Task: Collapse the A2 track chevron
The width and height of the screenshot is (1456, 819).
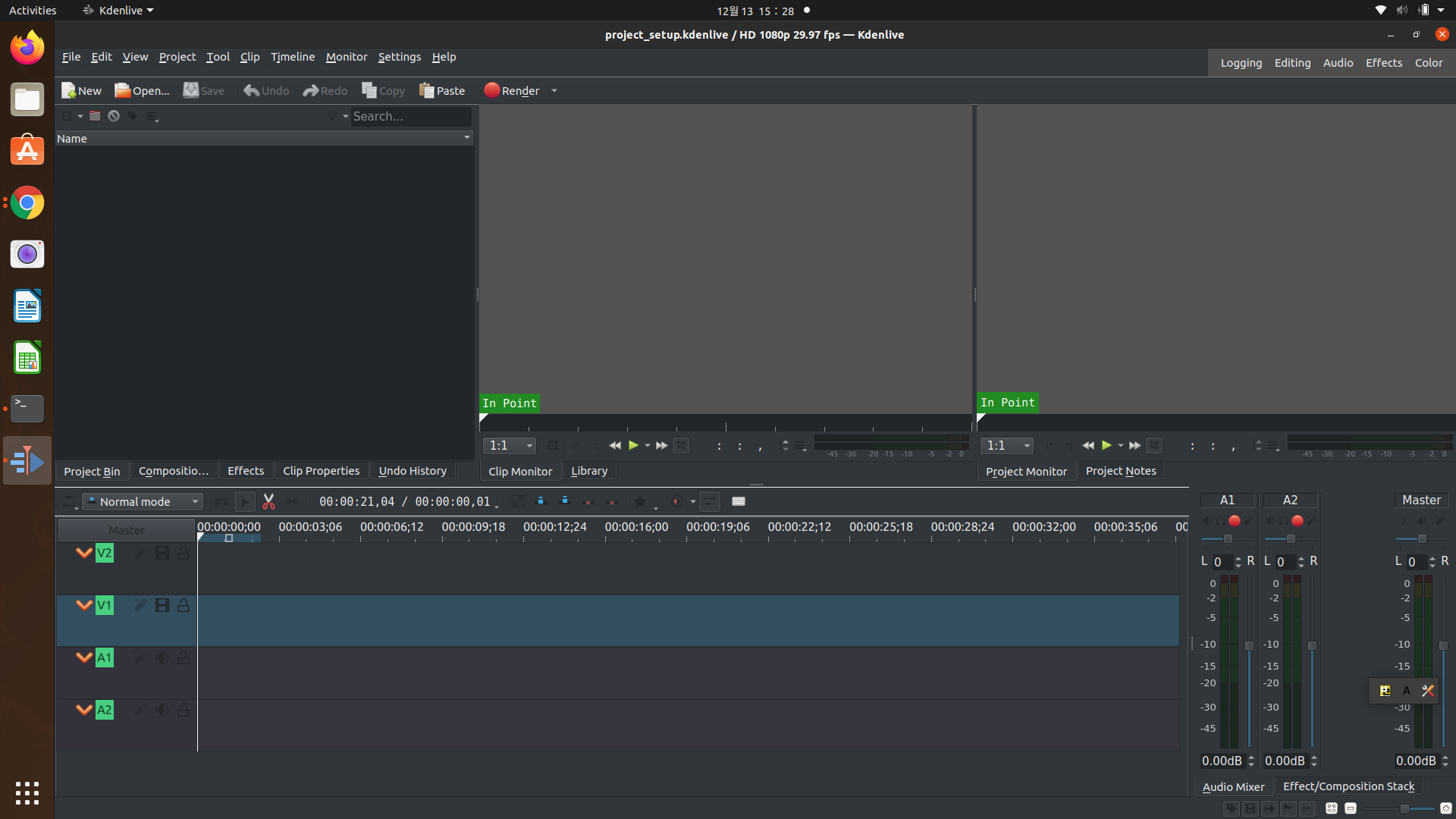Action: pos(83,710)
